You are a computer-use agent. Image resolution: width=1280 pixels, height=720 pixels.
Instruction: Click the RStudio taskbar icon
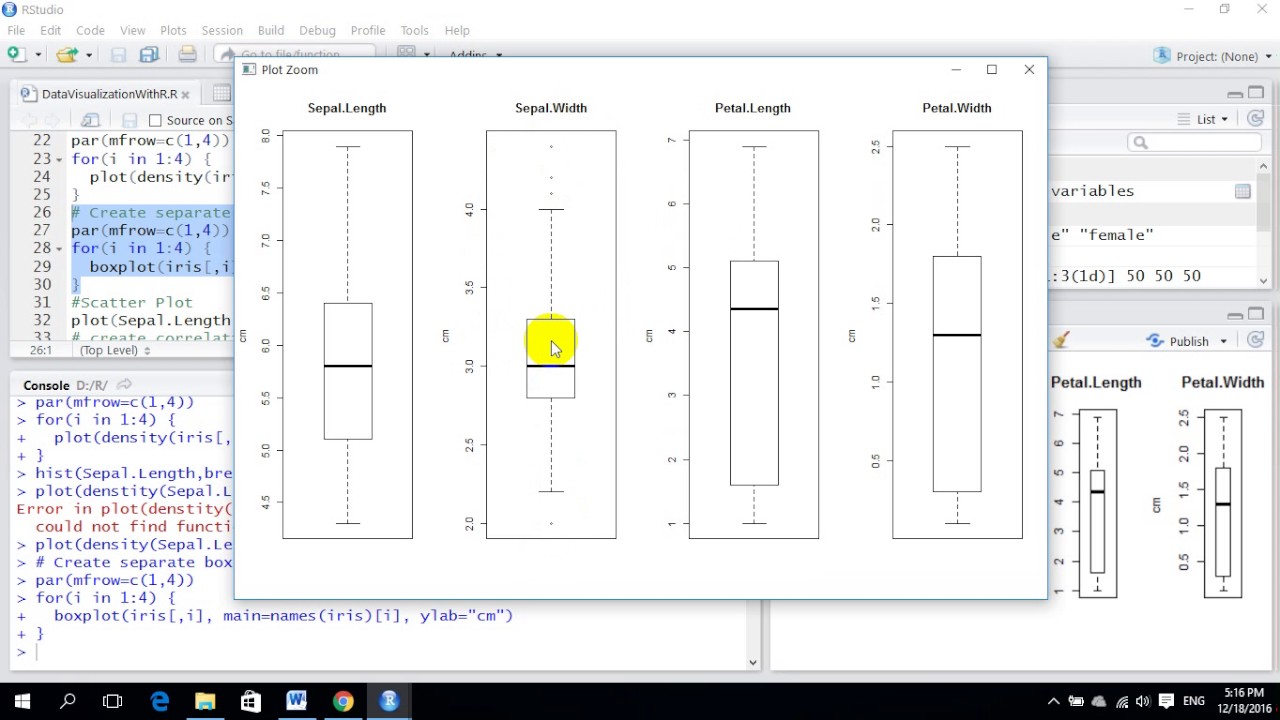click(x=389, y=701)
